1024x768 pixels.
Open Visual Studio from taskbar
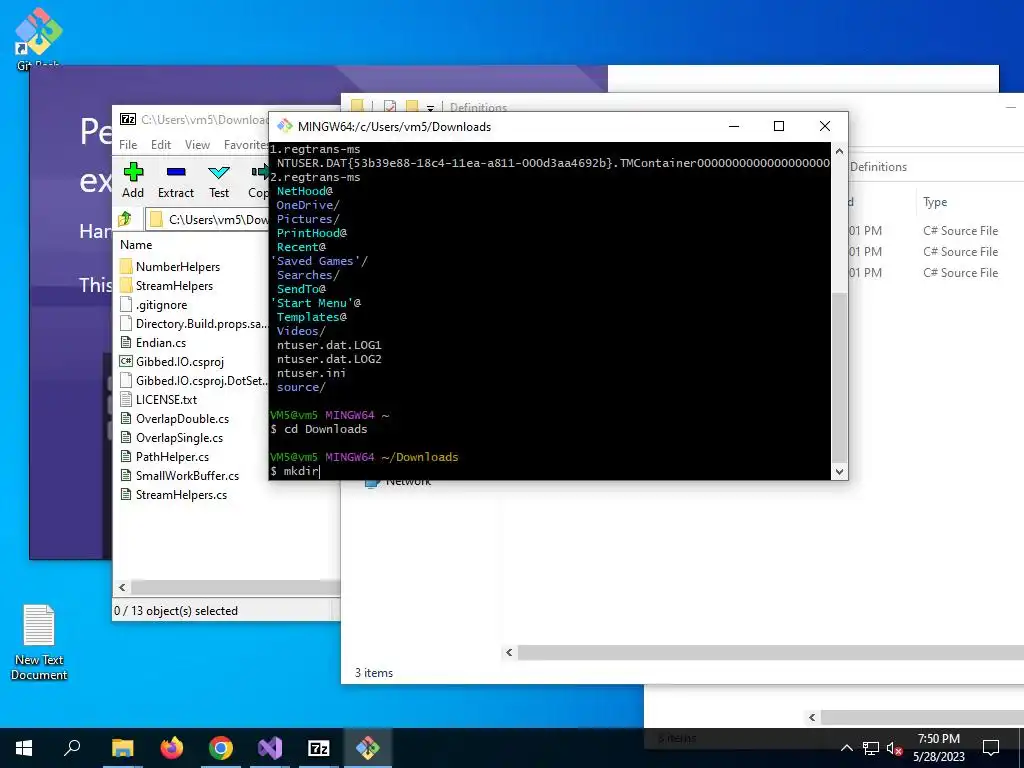point(270,748)
